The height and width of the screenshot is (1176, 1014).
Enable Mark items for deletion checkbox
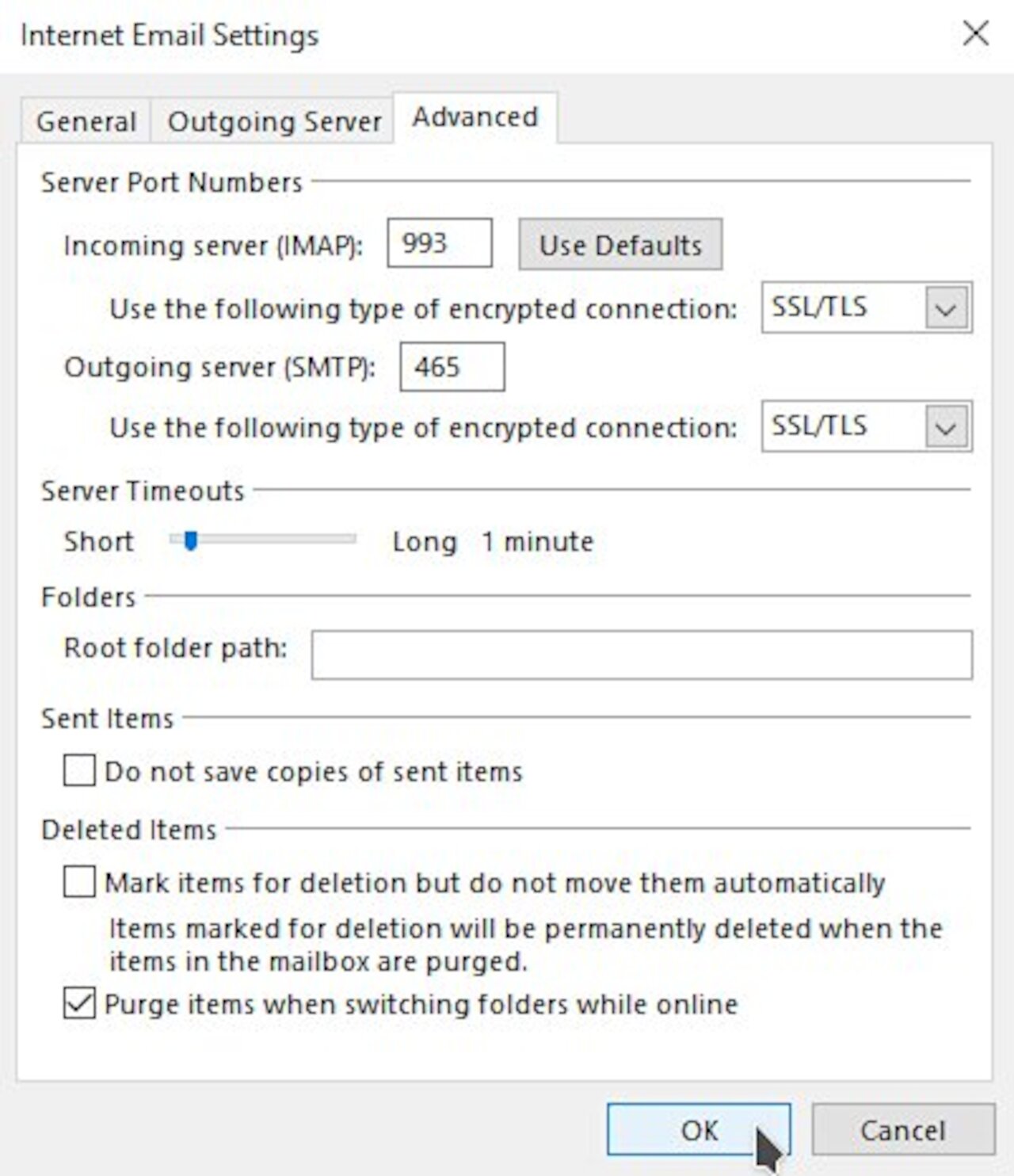point(78,882)
